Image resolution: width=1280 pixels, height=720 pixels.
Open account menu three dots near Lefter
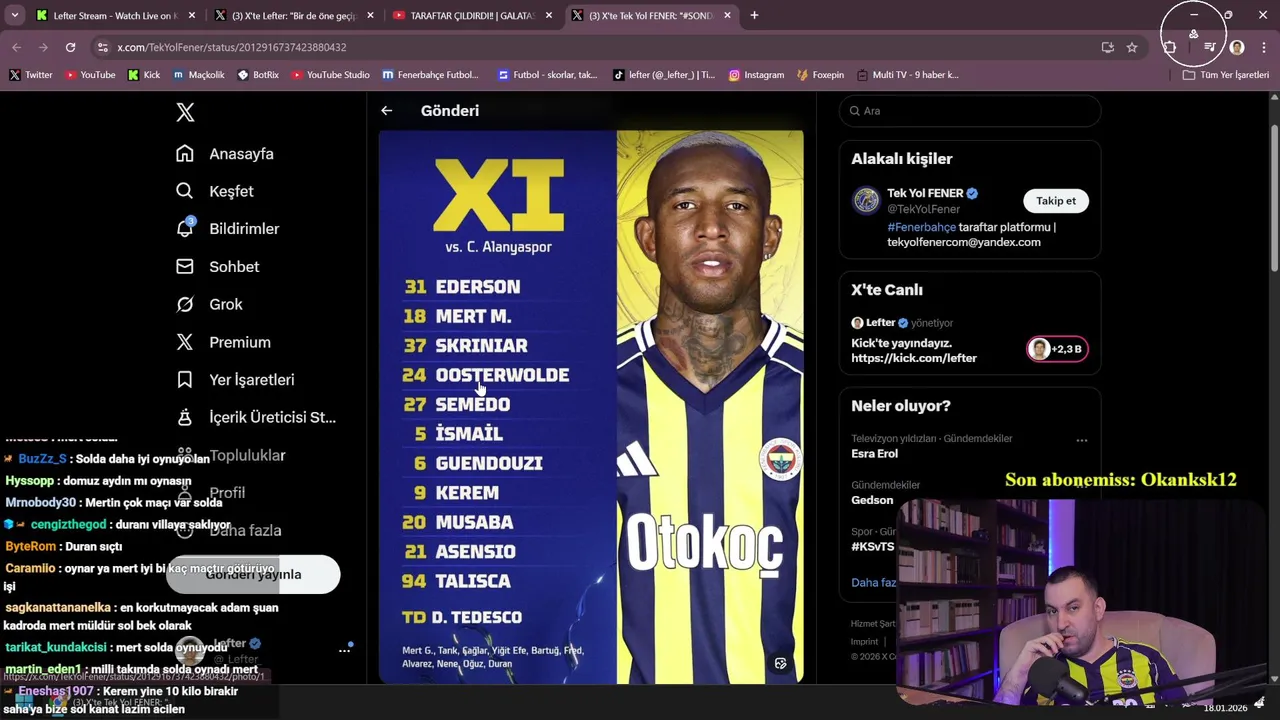coord(344,650)
